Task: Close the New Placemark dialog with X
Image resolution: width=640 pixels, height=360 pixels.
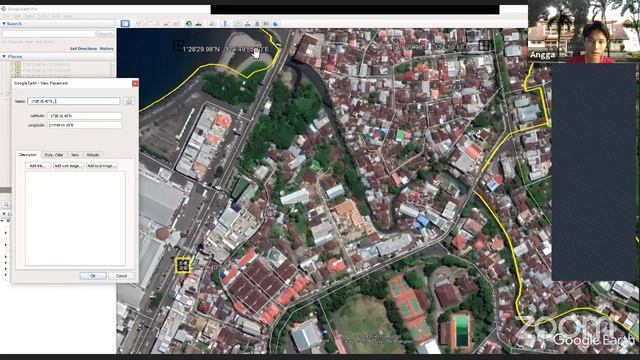Action: [135, 83]
